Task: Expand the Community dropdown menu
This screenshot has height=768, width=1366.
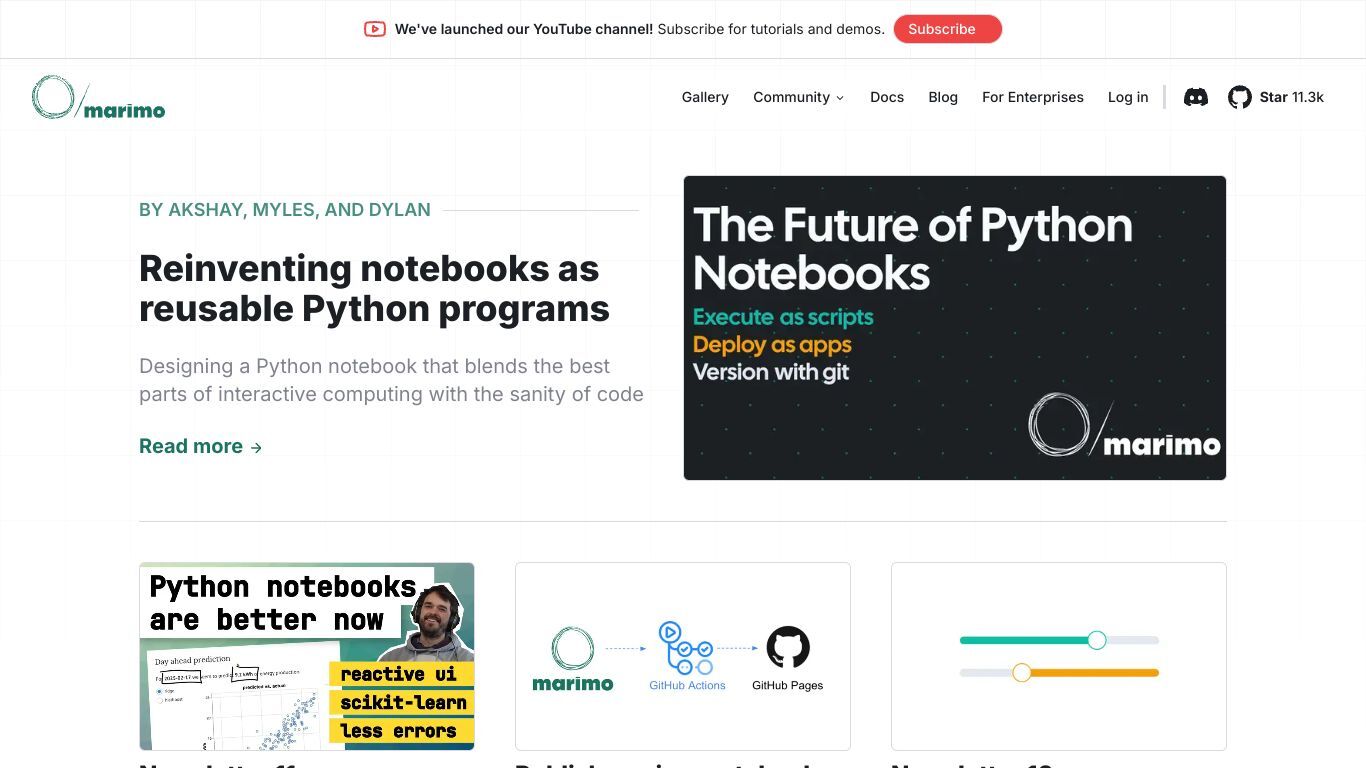Action: (799, 97)
